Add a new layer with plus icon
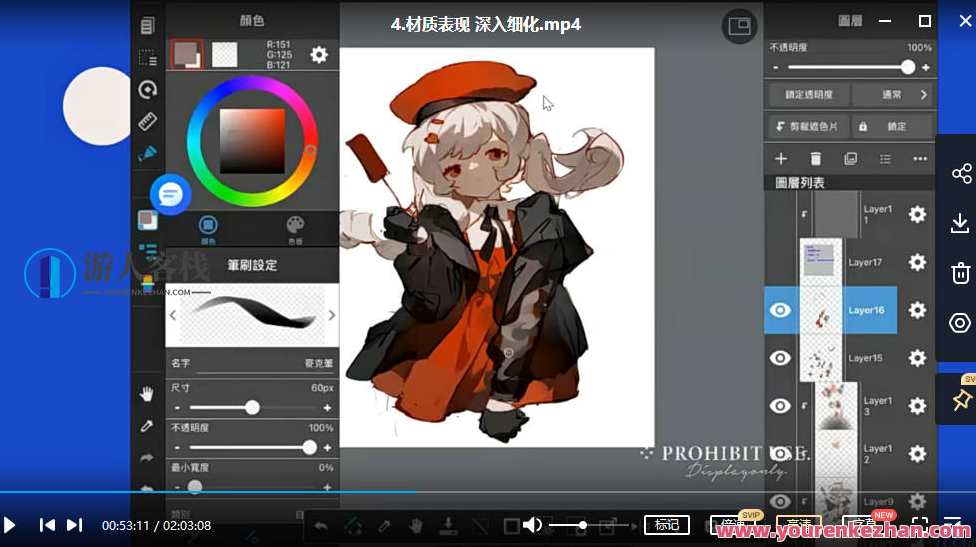 click(x=781, y=159)
